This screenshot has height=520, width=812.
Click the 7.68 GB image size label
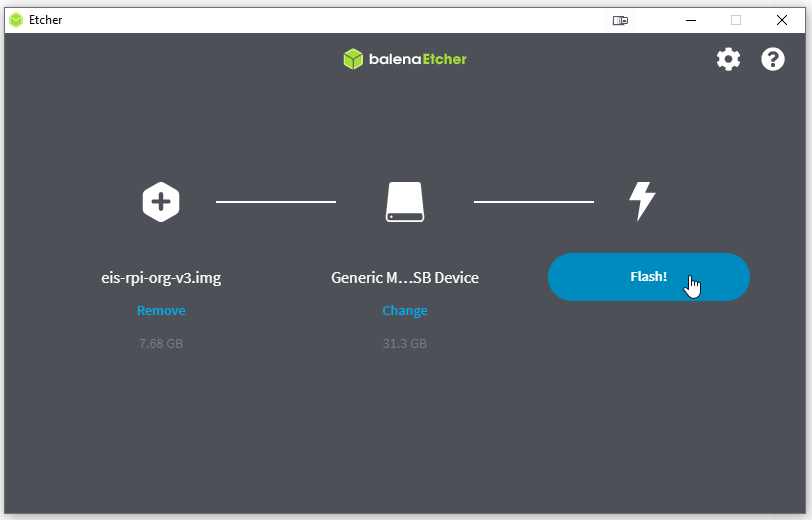pos(161,344)
